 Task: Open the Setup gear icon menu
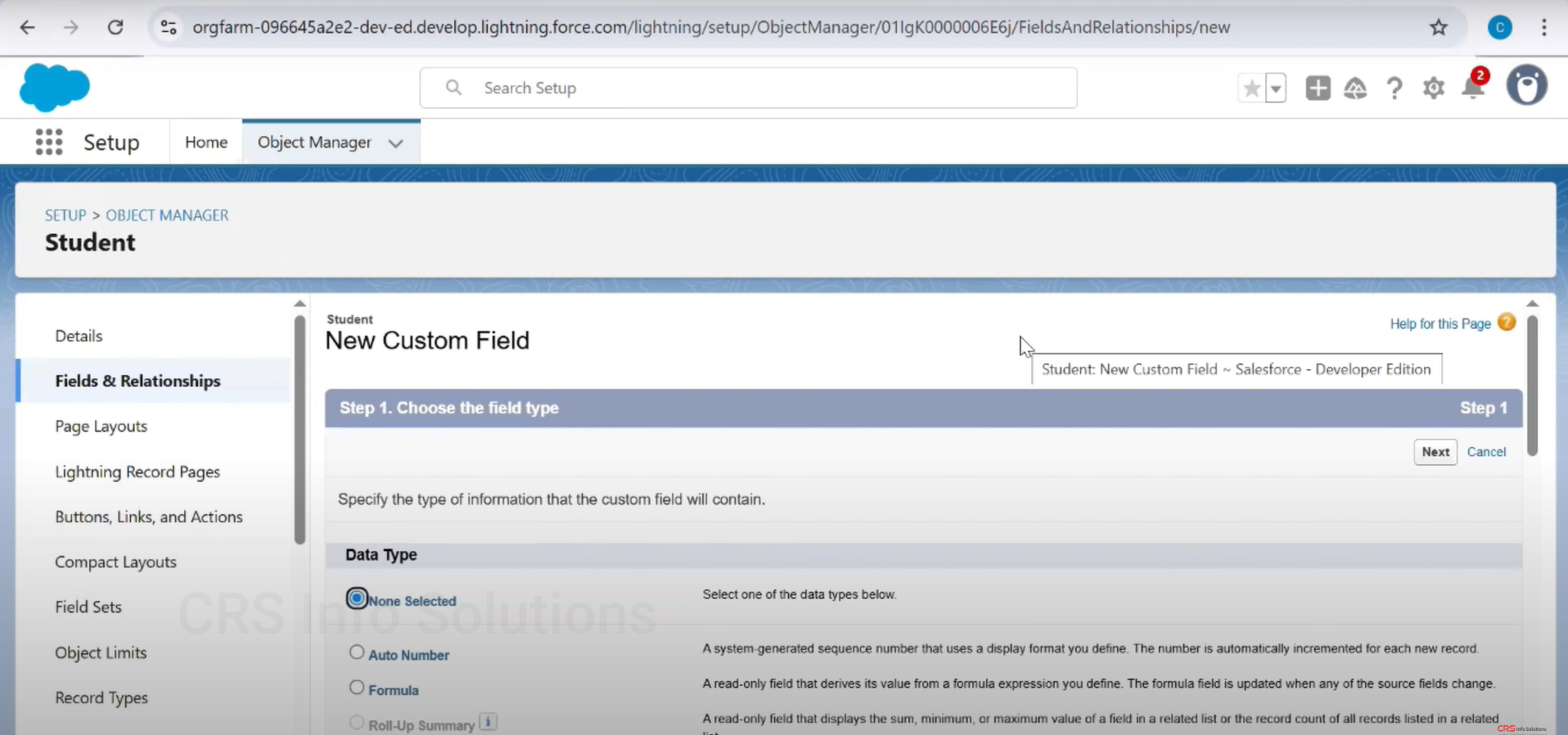click(1433, 88)
